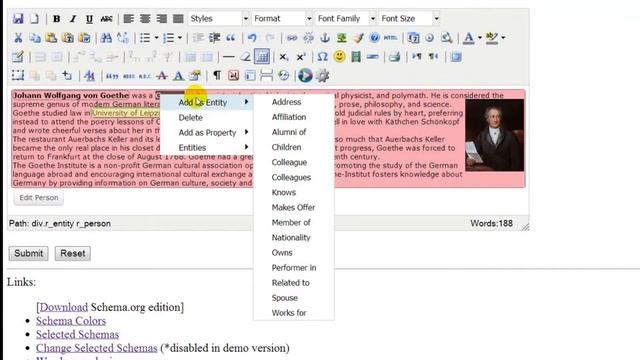Click the editor resize handle corner
640x360 pixels.
[x=525, y=227]
